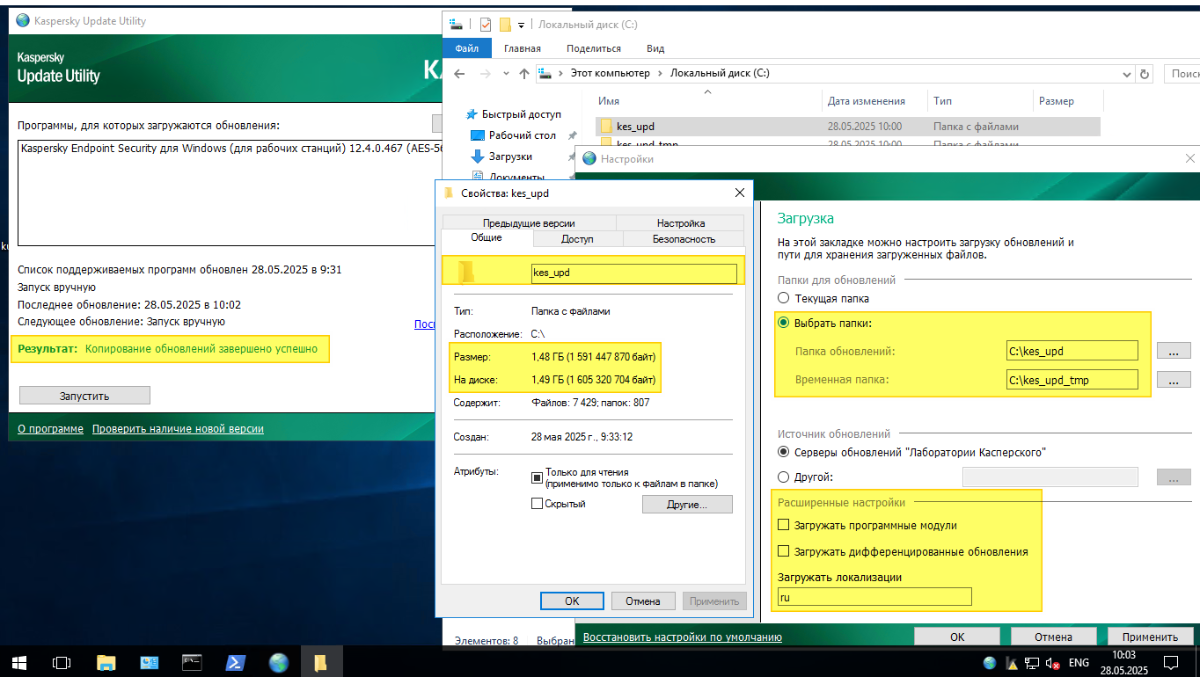This screenshot has width=1200, height=677.
Task: Expand the 'This PC' breadcrumb chevron
Action: 661,74
